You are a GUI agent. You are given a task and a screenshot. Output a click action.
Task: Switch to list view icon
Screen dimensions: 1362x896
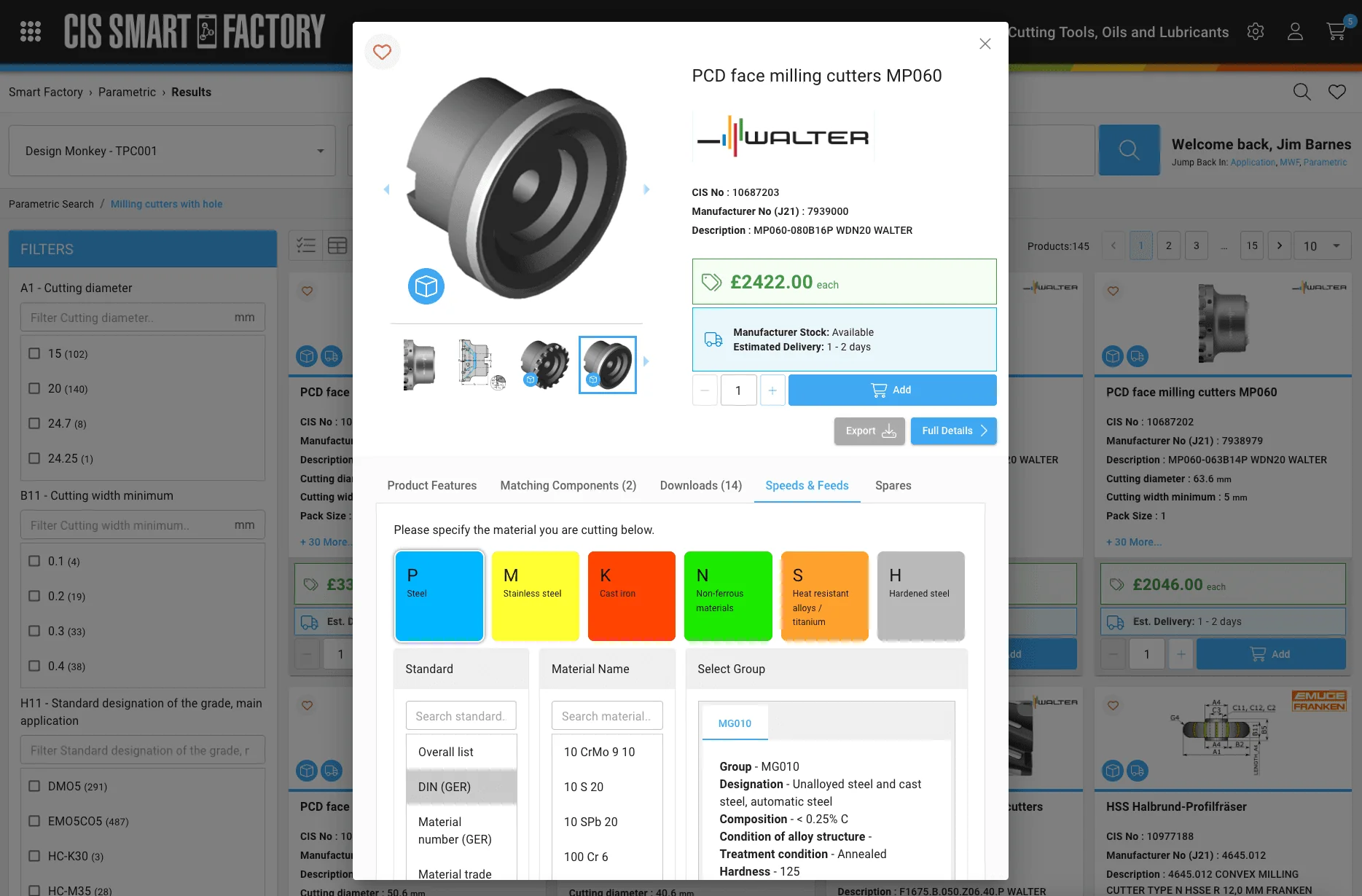pos(306,245)
